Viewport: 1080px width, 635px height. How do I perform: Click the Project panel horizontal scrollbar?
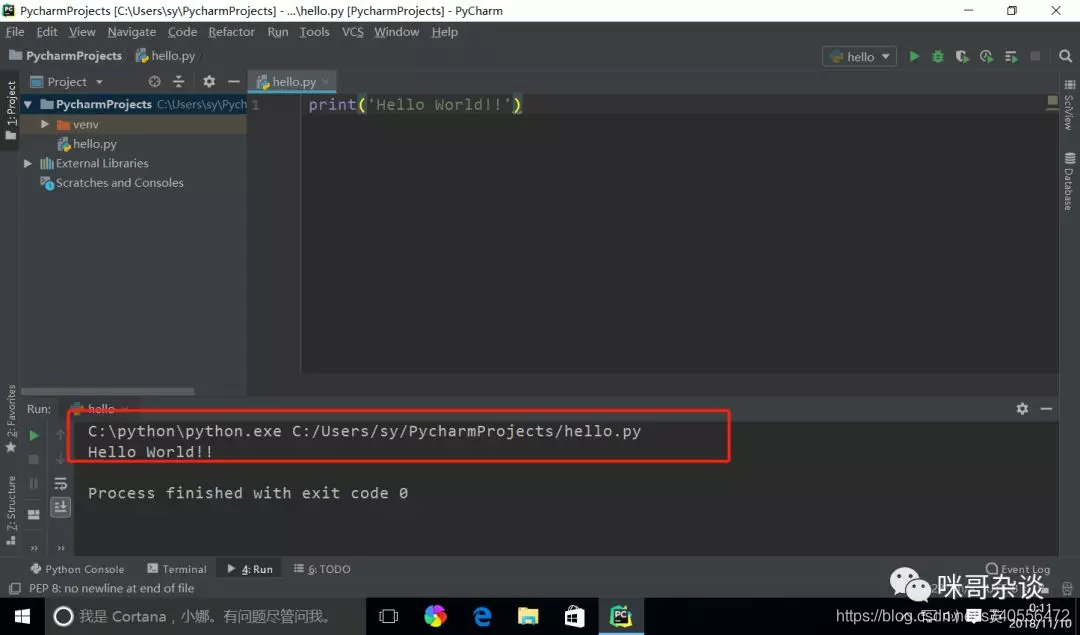pyautogui.click(x=107, y=391)
